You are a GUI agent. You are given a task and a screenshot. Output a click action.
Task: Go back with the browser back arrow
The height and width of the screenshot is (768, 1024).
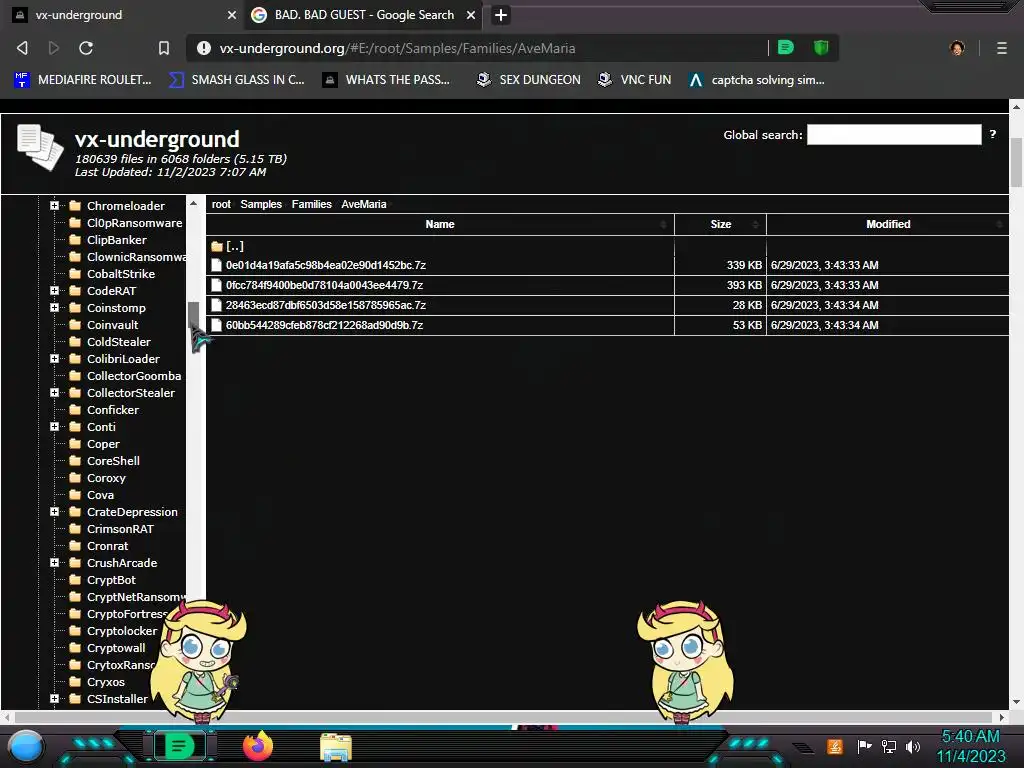click(22, 48)
